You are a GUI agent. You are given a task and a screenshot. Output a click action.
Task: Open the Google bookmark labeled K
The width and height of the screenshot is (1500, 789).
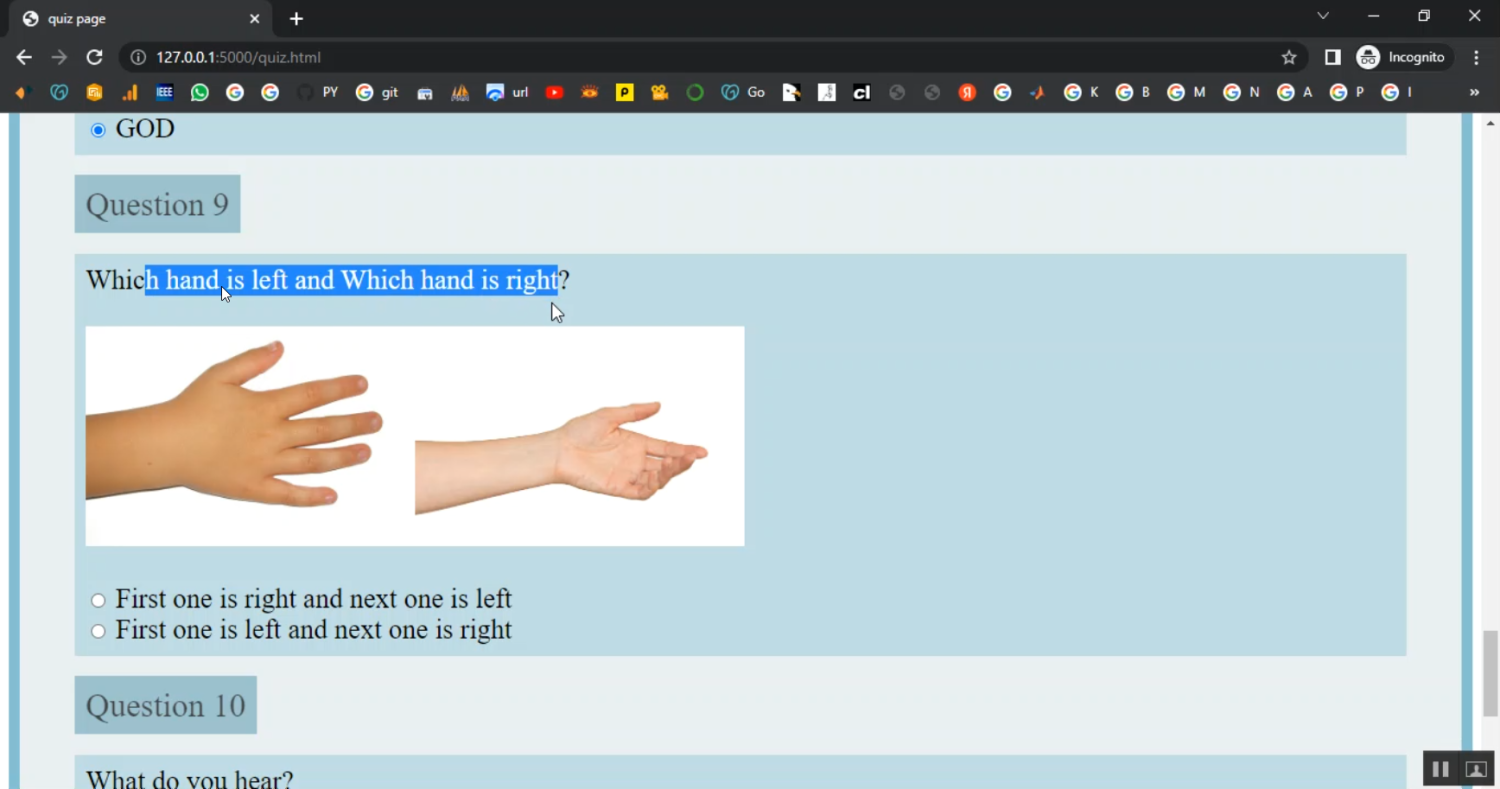tap(1081, 92)
